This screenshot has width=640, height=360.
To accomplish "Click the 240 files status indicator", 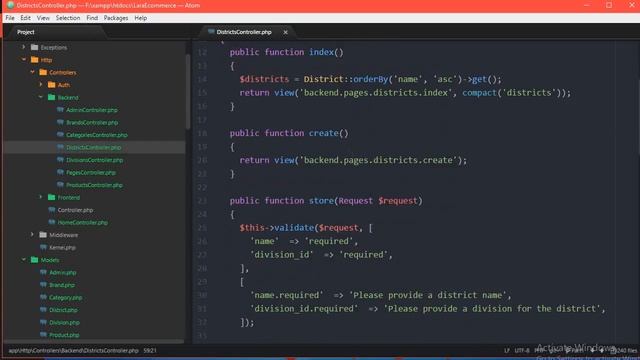I will pyautogui.click(x=624, y=350).
